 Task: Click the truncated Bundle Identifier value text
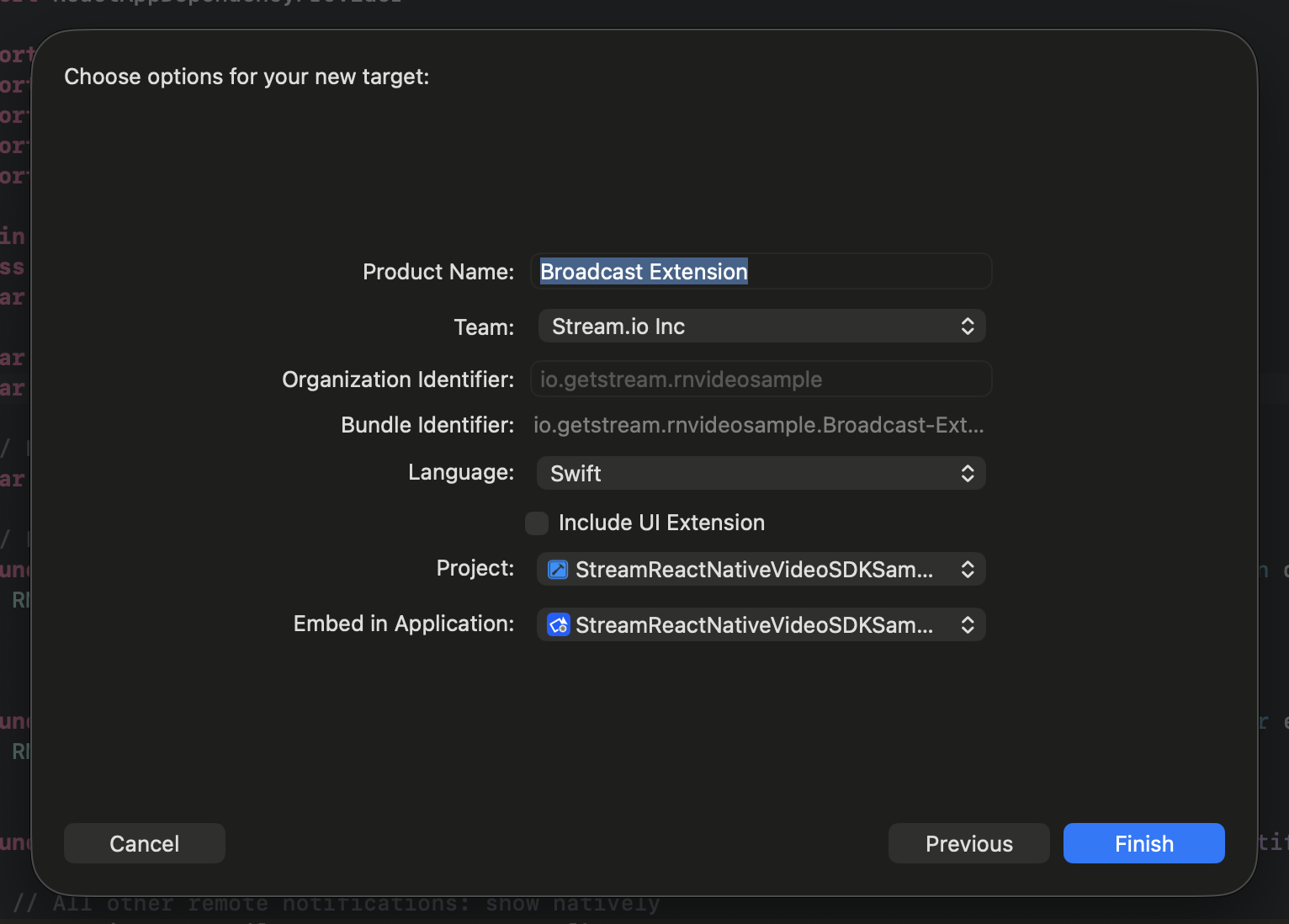tap(759, 425)
